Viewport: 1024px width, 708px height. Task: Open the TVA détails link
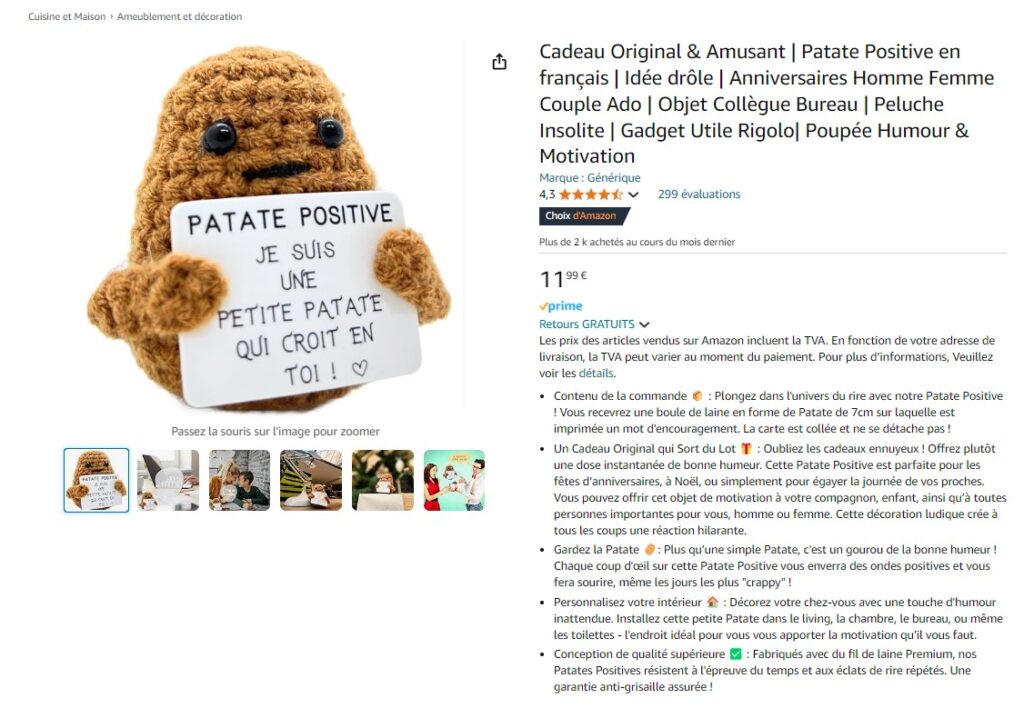pos(596,374)
